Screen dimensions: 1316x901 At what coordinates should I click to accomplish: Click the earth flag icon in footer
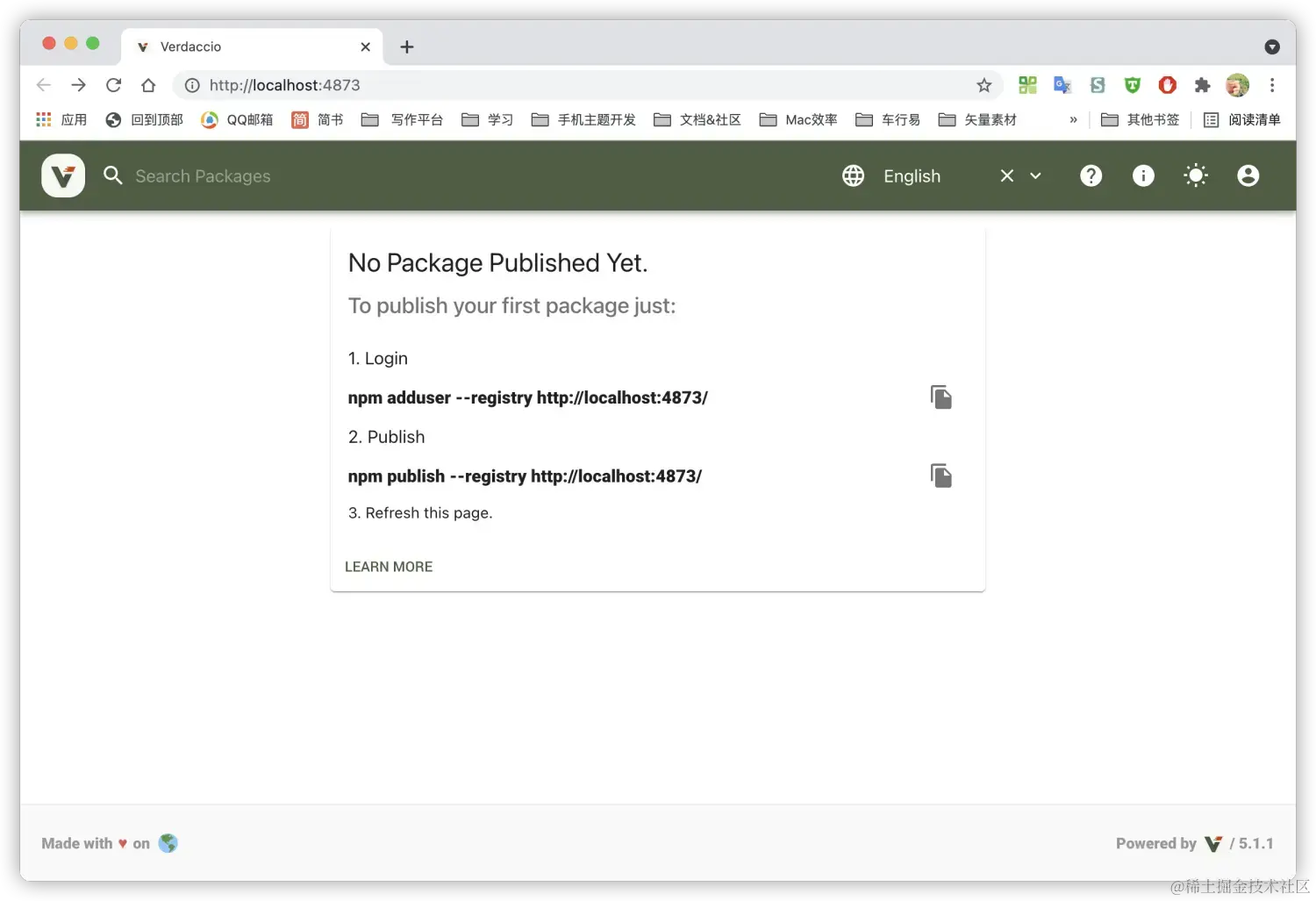pyautogui.click(x=168, y=843)
